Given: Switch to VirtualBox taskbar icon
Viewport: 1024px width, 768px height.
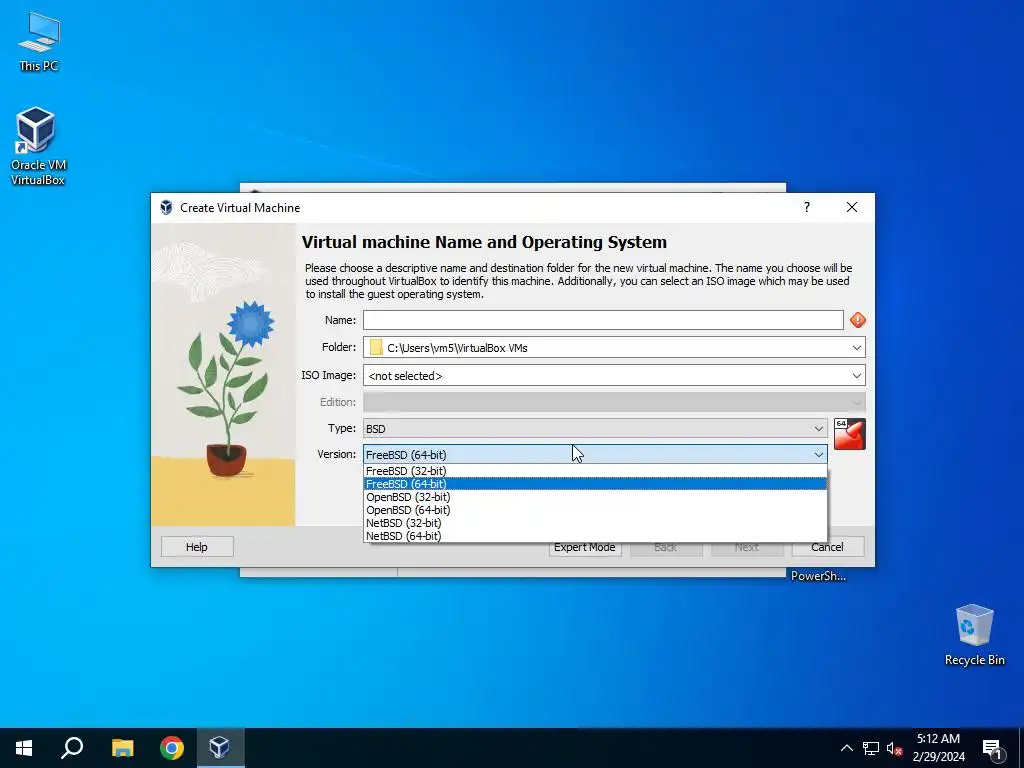Looking at the screenshot, I should [219, 748].
